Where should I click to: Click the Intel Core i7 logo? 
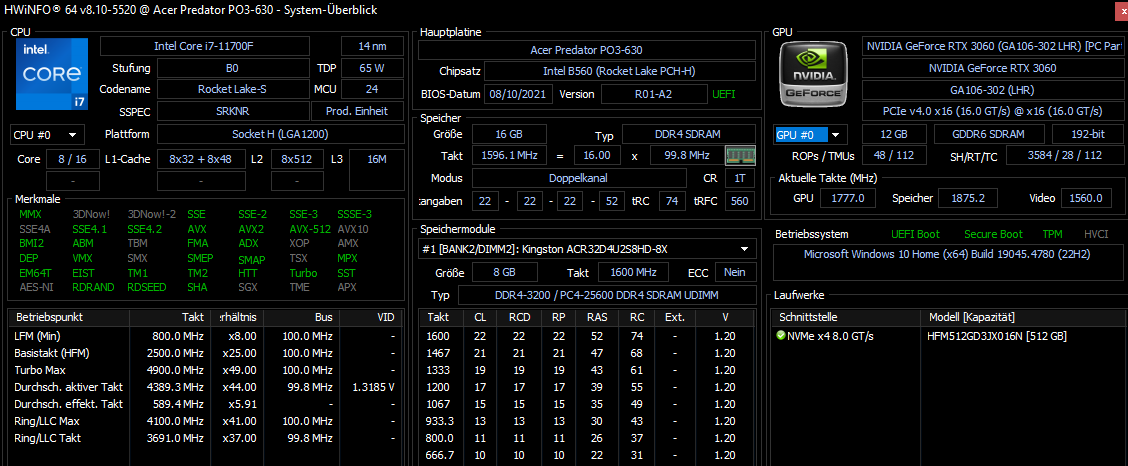click(52, 74)
